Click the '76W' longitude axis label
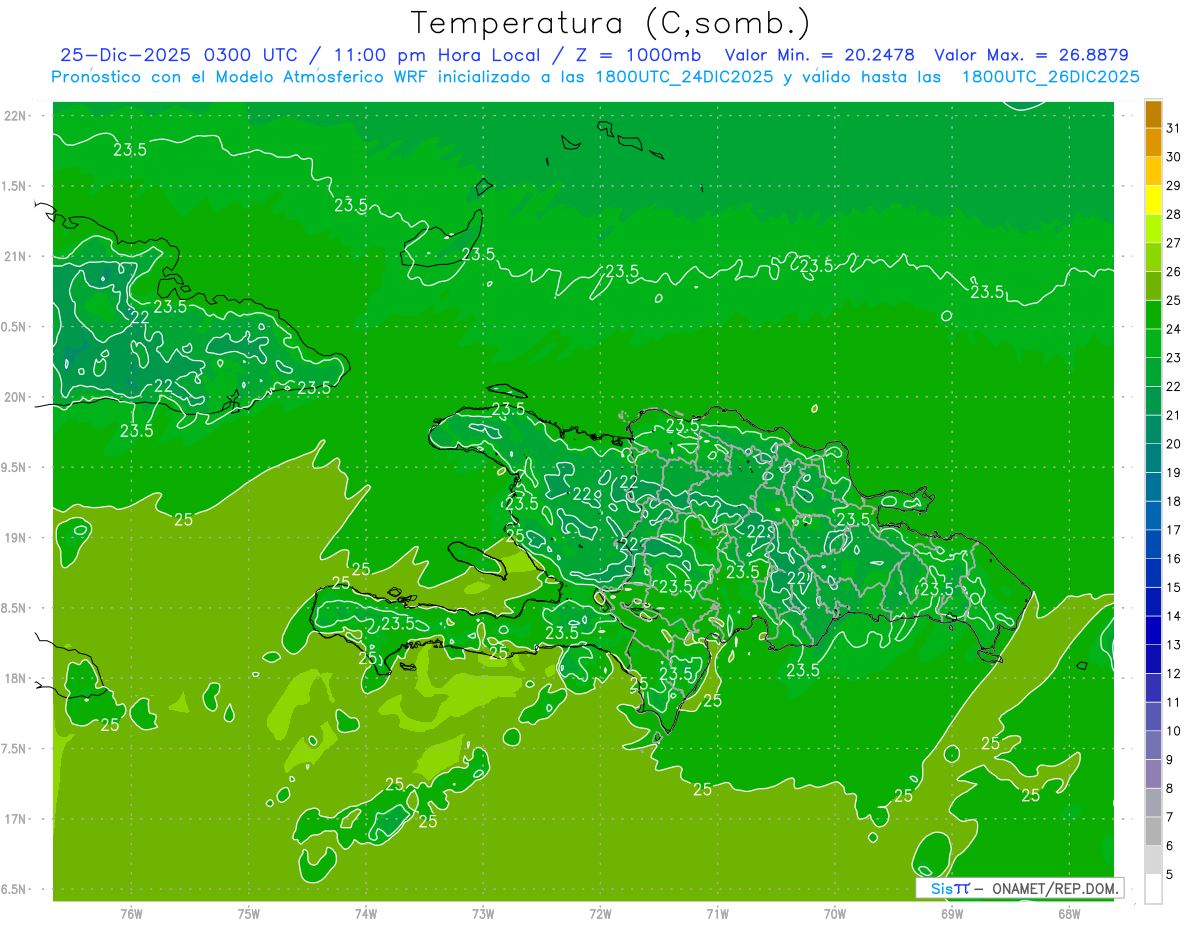The height and width of the screenshot is (927, 1200). click(131, 913)
